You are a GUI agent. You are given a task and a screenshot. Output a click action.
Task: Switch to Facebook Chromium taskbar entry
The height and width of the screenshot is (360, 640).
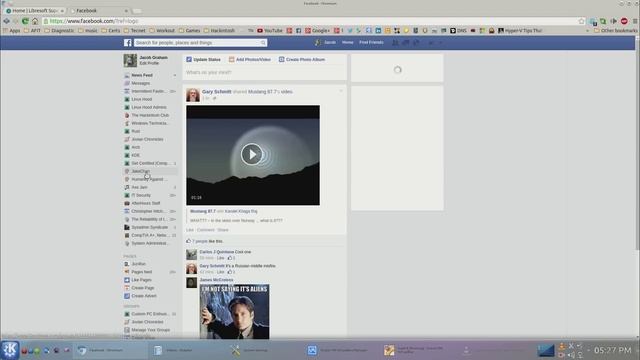109,350
